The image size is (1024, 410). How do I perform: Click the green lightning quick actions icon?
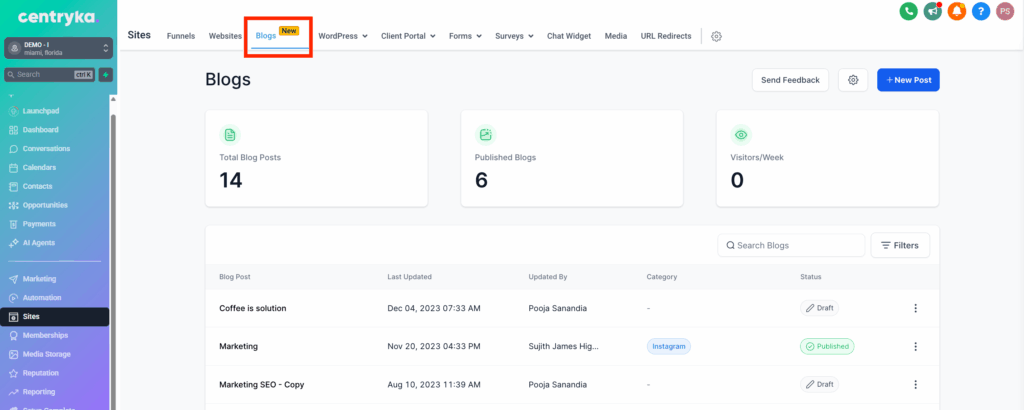pos(105,75)
